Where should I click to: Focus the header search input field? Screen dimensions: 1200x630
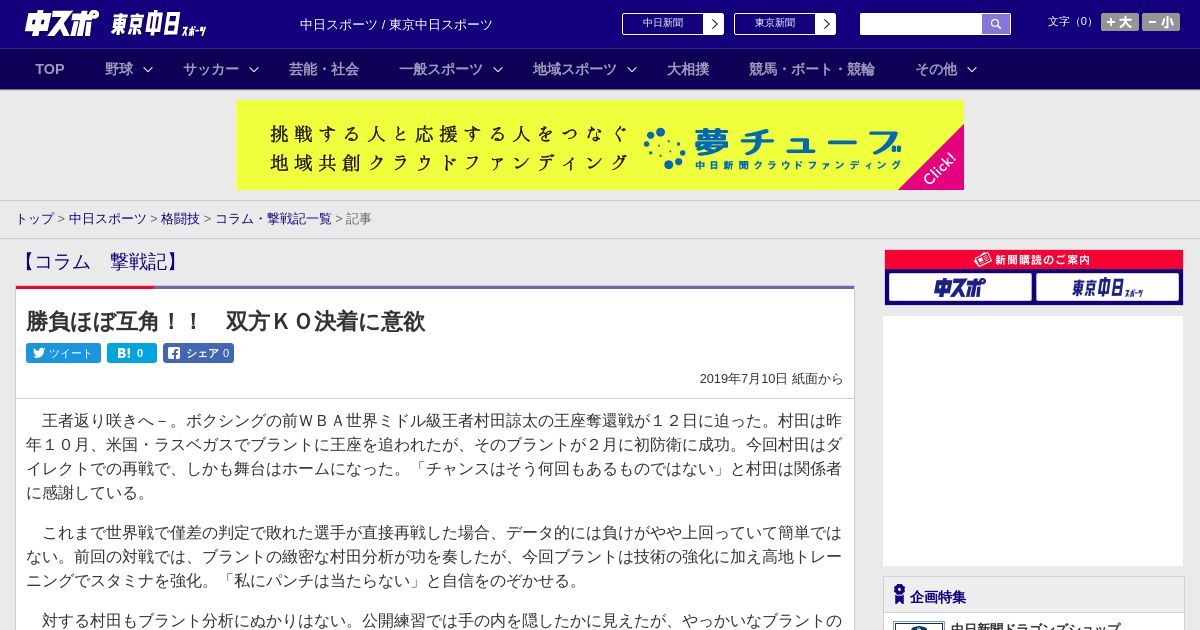tap(921, 24)
